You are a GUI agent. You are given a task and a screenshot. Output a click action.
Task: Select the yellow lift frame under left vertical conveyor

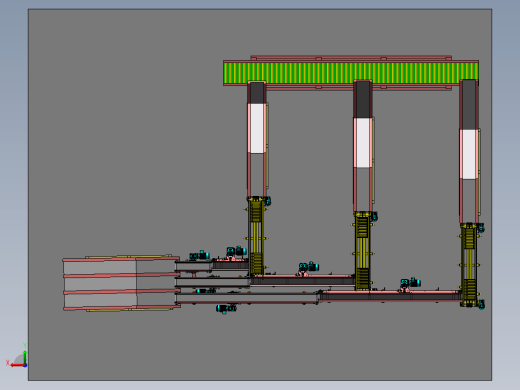tap(256, 236)
